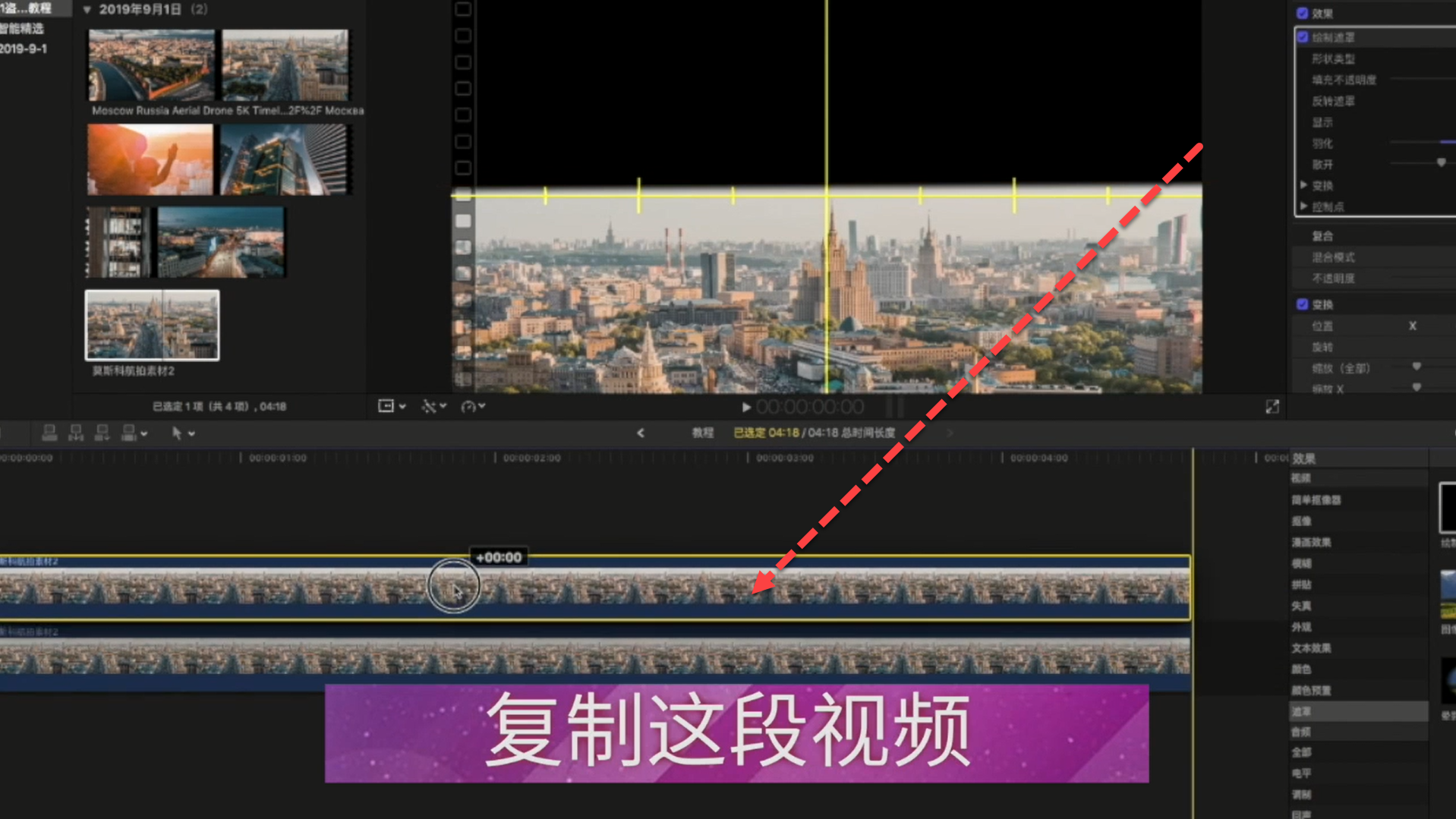Expand the 控制点 section in the inspector

pyautogui.click(x=1305, y=206)
